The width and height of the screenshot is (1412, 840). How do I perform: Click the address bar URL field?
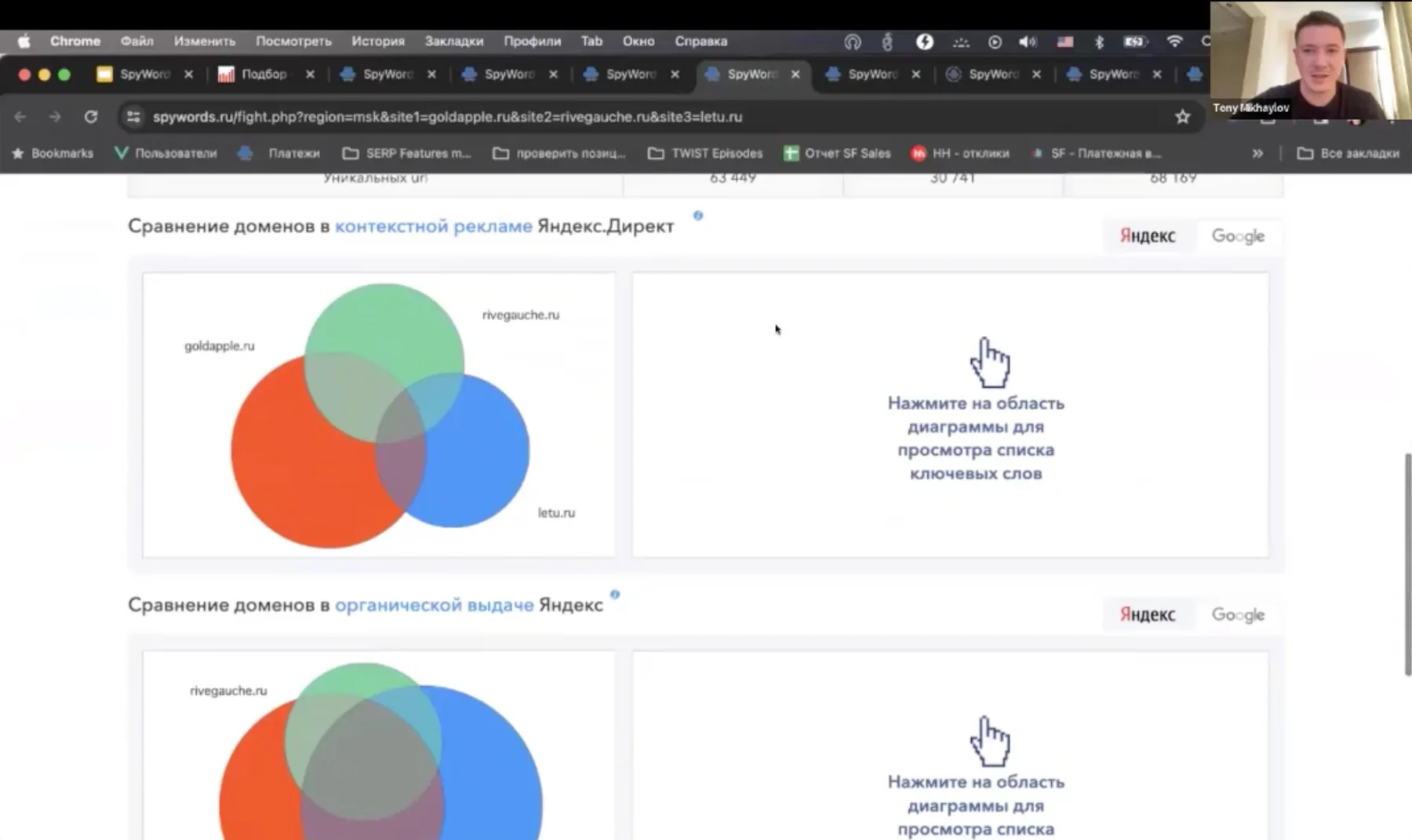point(659,117)
